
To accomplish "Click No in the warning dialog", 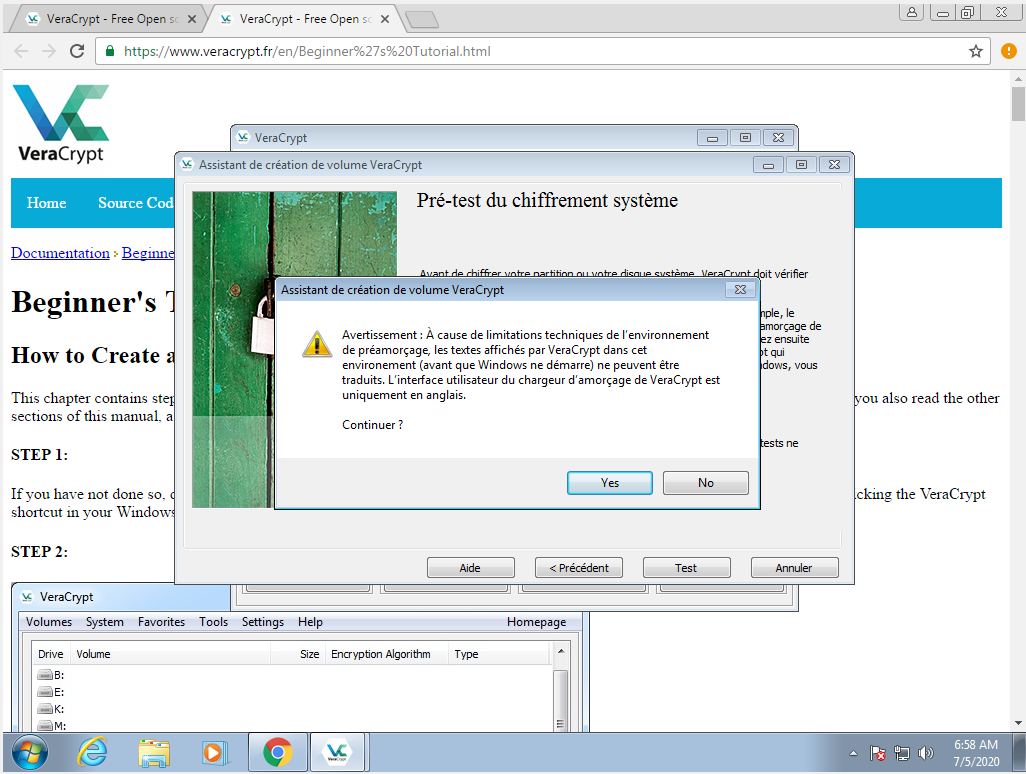I will (705, 483).
